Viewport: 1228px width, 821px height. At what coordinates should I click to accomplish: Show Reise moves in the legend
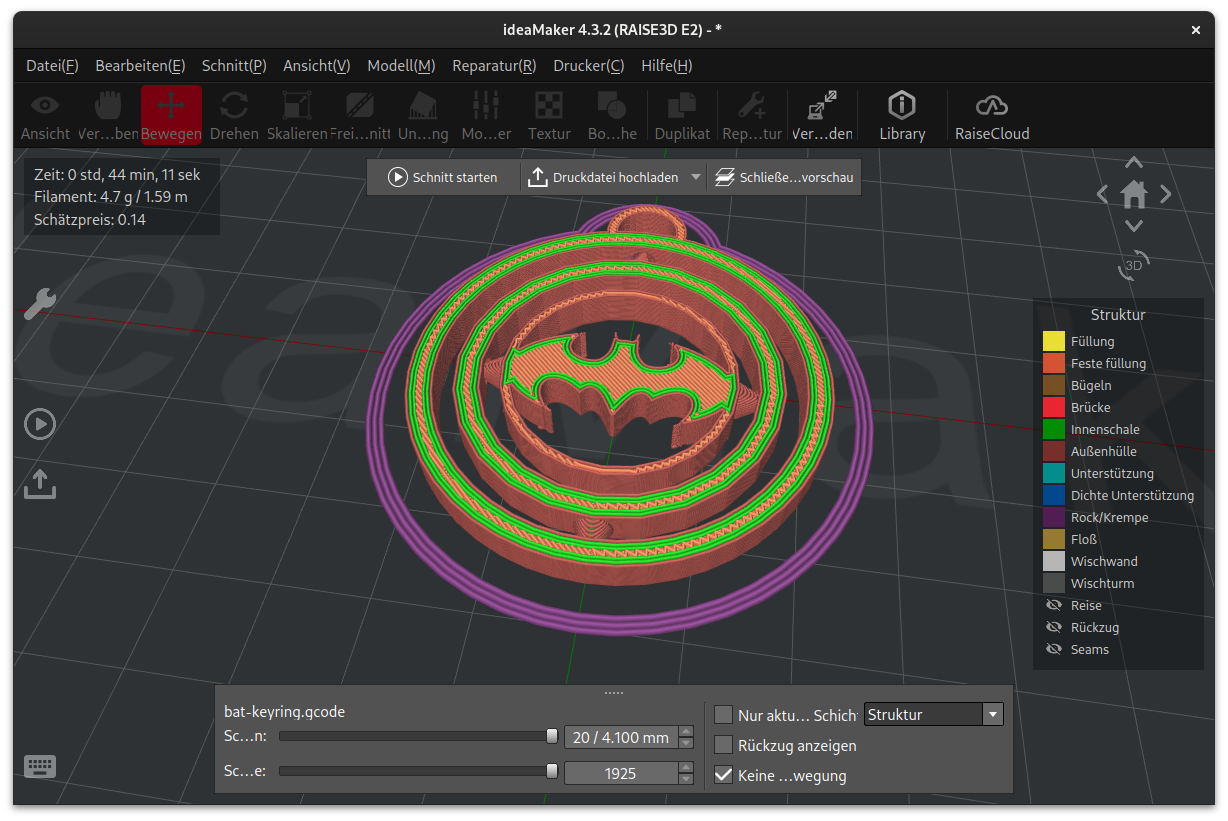point(1053,605)
